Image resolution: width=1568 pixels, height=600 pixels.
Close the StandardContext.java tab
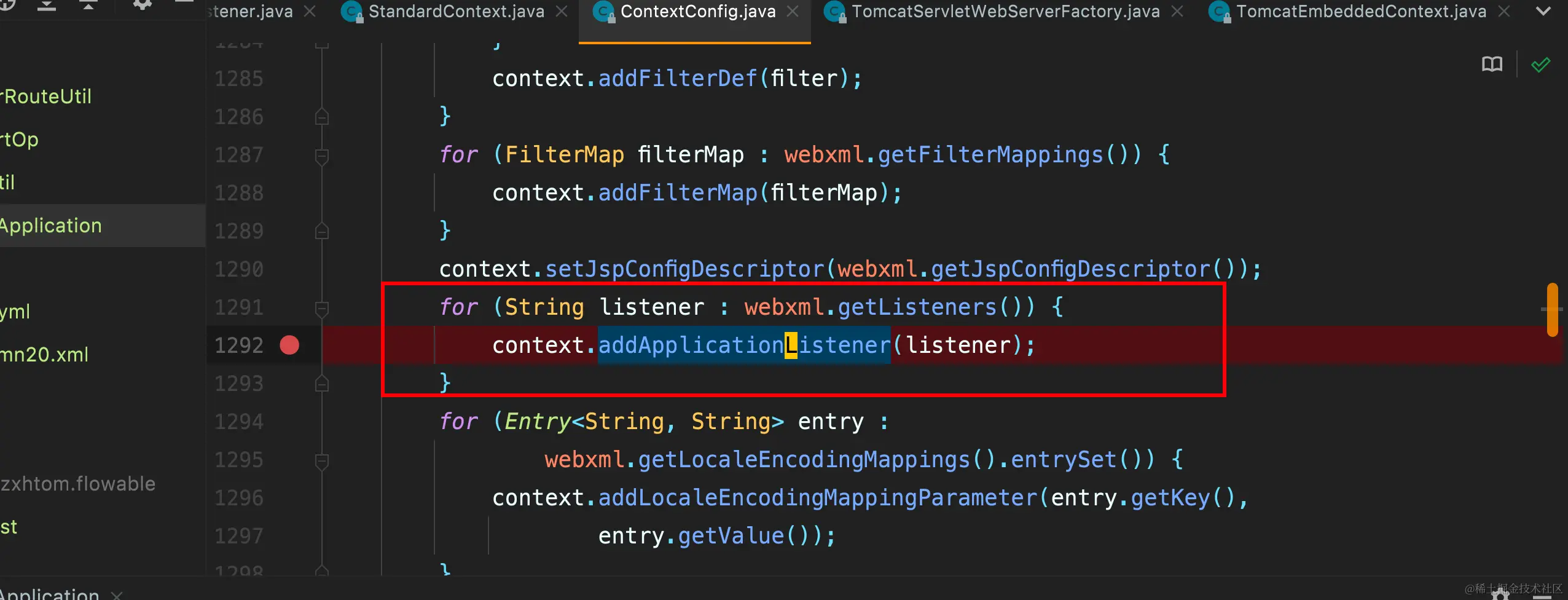[x=562, y=12]
